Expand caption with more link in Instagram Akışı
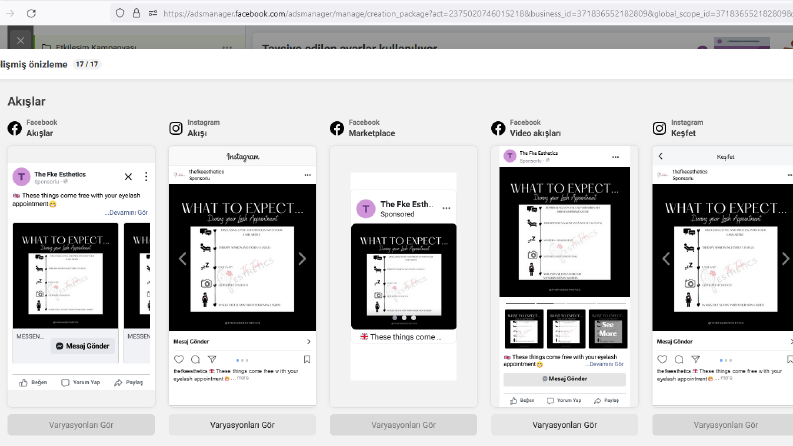793x446 pixels. [x=242, y=378]
